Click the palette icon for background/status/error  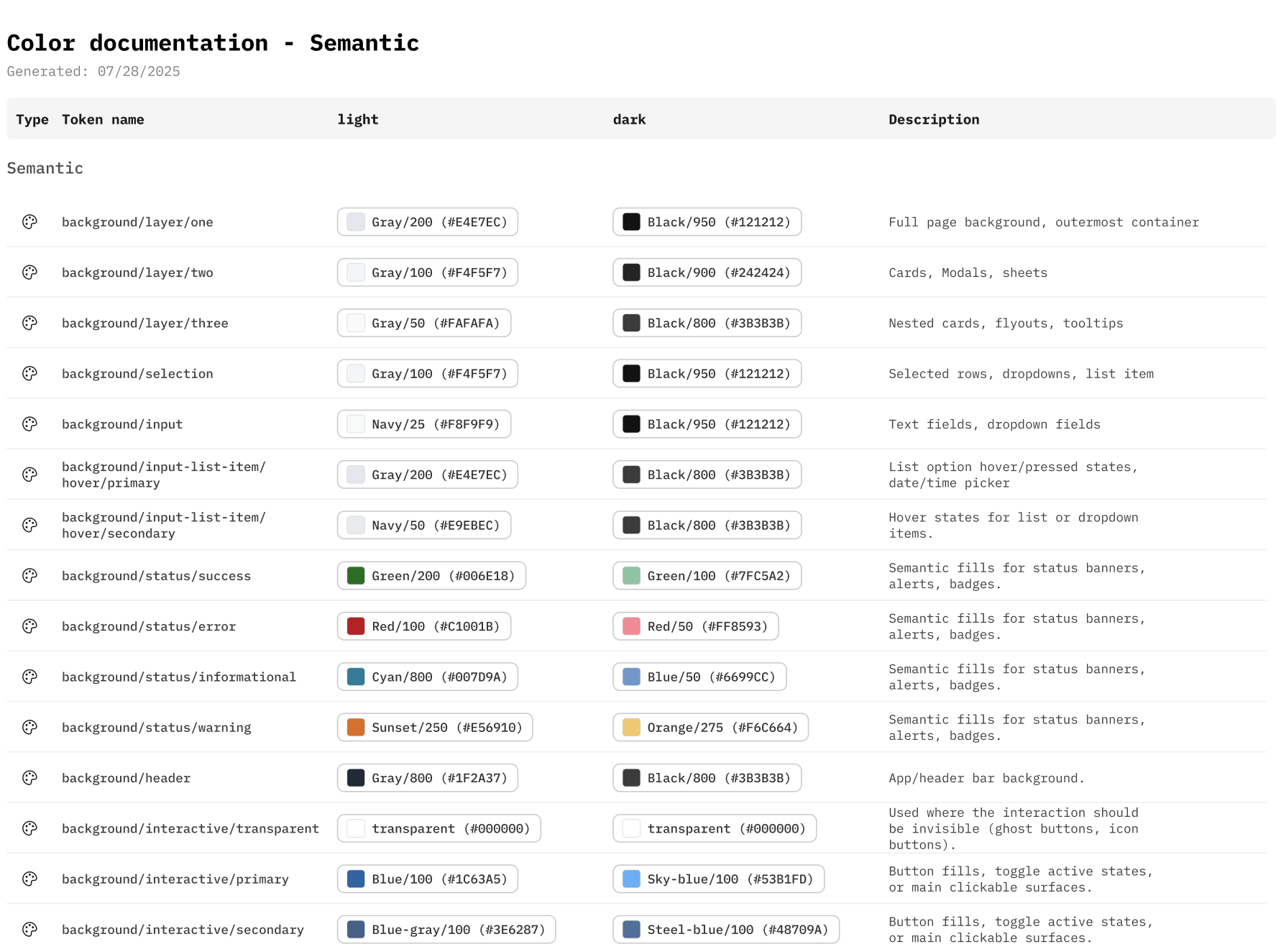point(29,626)
